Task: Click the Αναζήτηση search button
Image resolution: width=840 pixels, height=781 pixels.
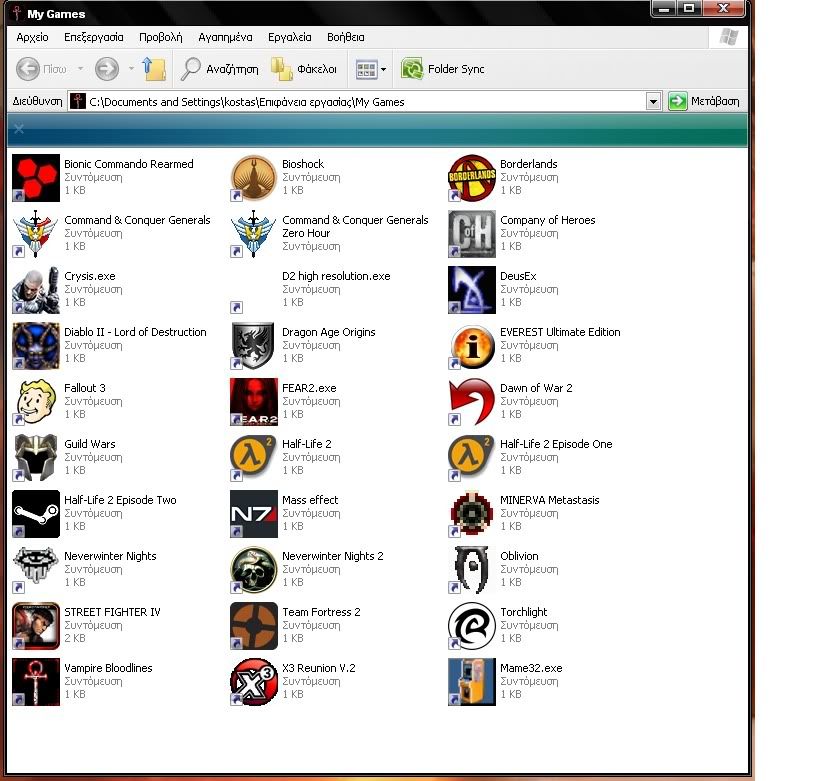Action: point(220,69)
